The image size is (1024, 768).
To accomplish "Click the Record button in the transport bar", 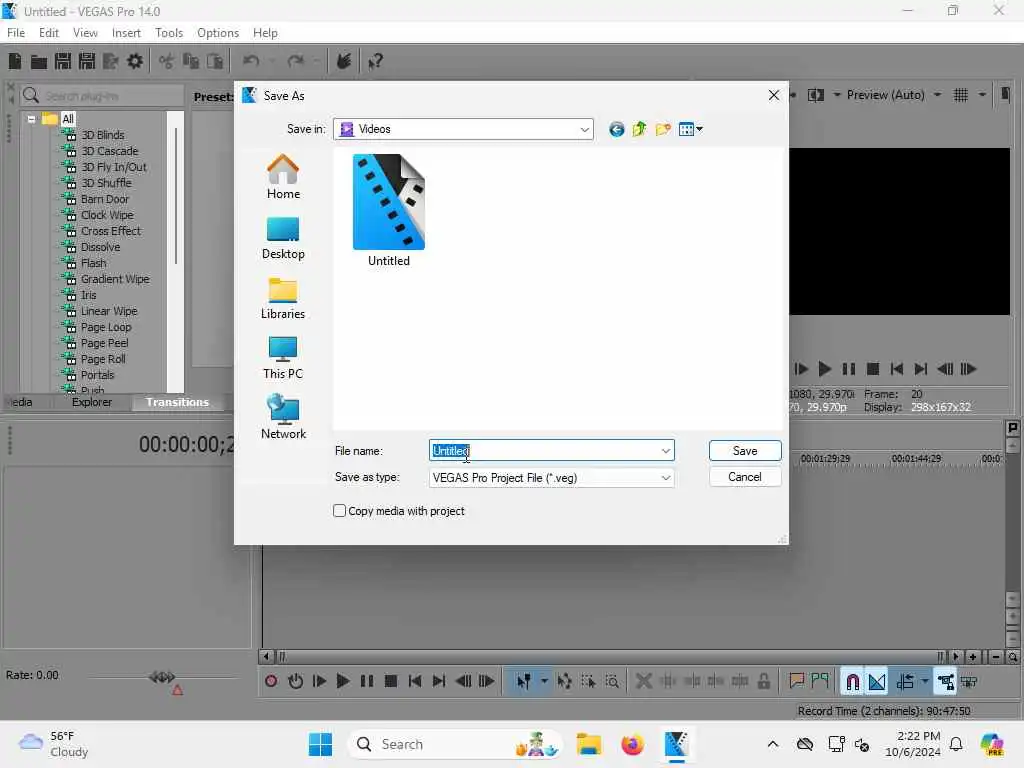I will [270, 682].
